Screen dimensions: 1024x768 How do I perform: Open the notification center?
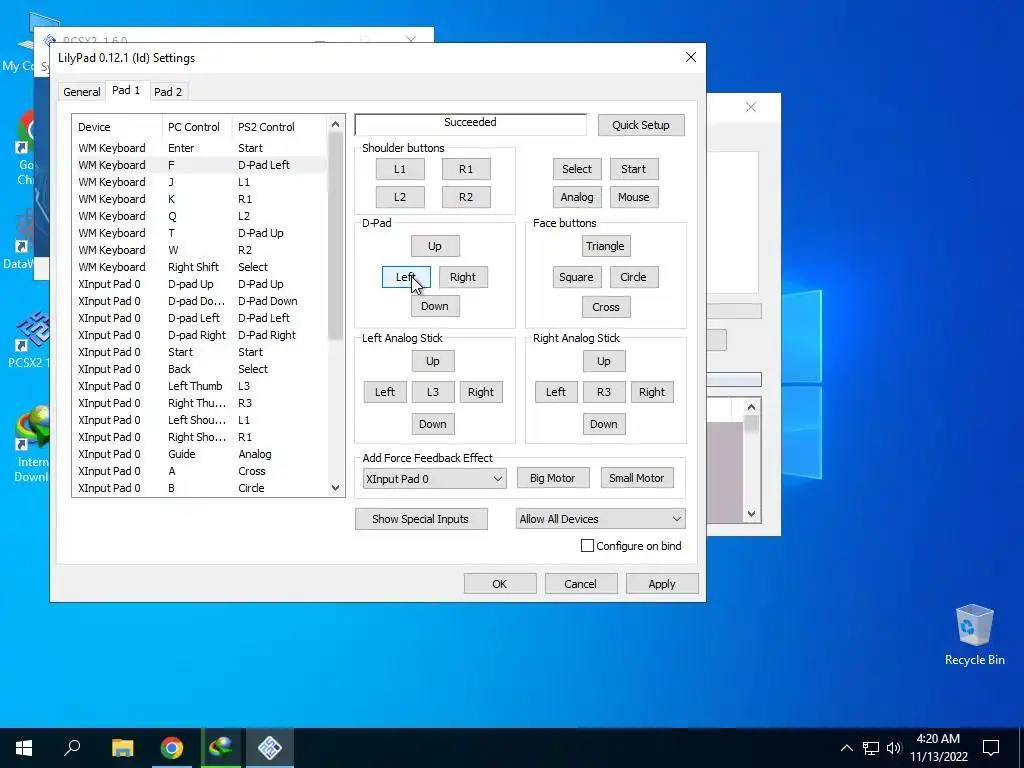(x=991, y=748)
